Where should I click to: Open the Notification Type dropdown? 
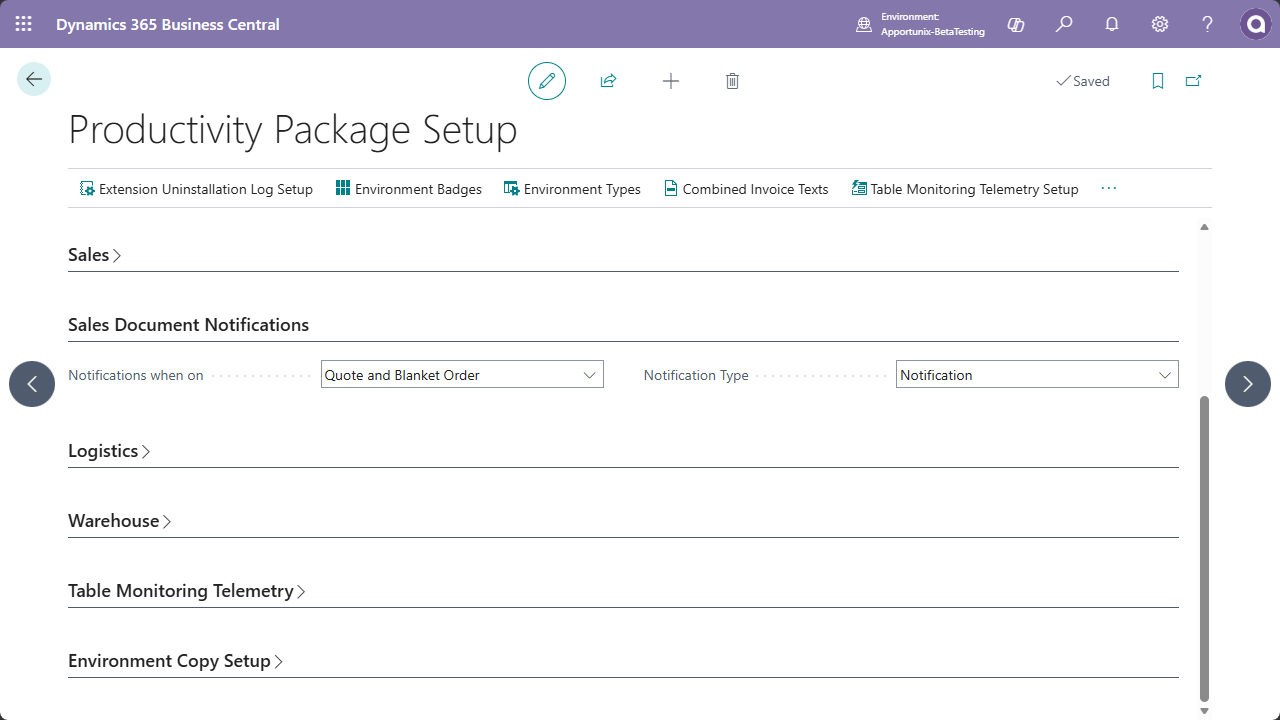tap(1037, 375)
